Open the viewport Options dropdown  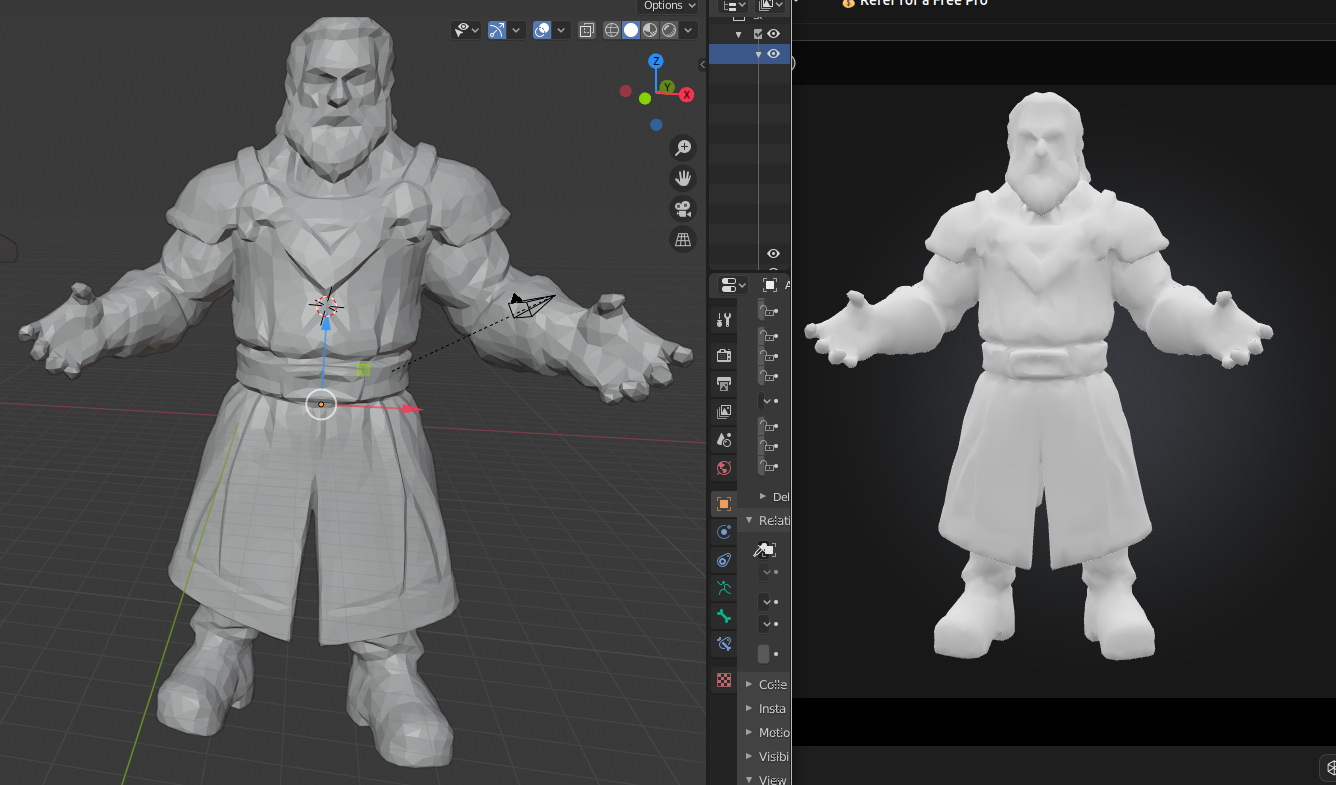pos(669,6)
